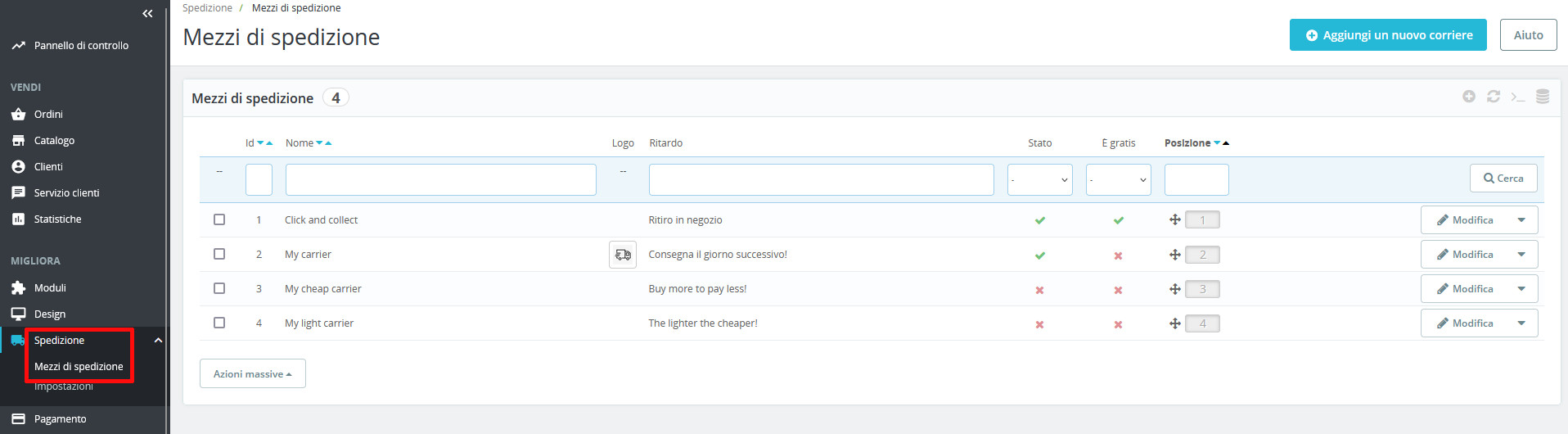Screen dimensions: 1568x434
Task: Open the Aiuto help button
Action: click(x=1528, y=35)
